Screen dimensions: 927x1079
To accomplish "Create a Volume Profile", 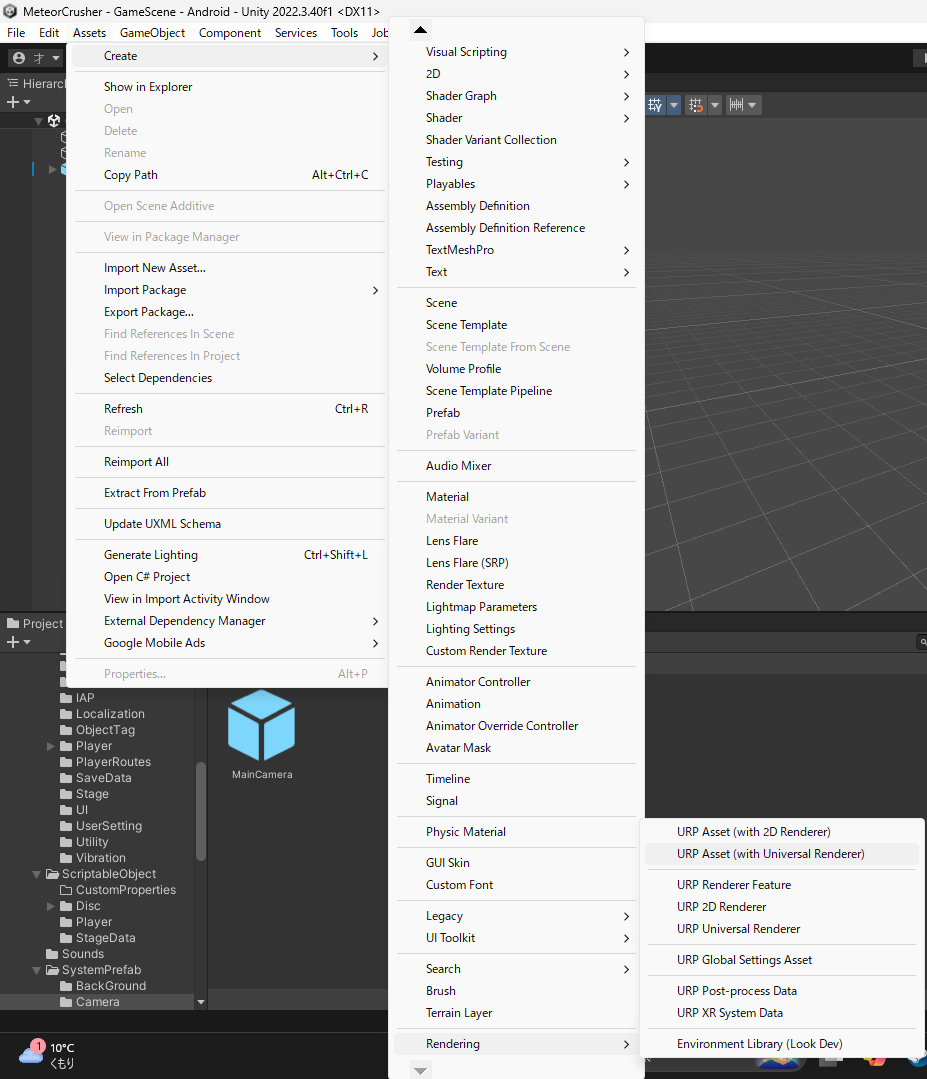I will tap(516, 369).
